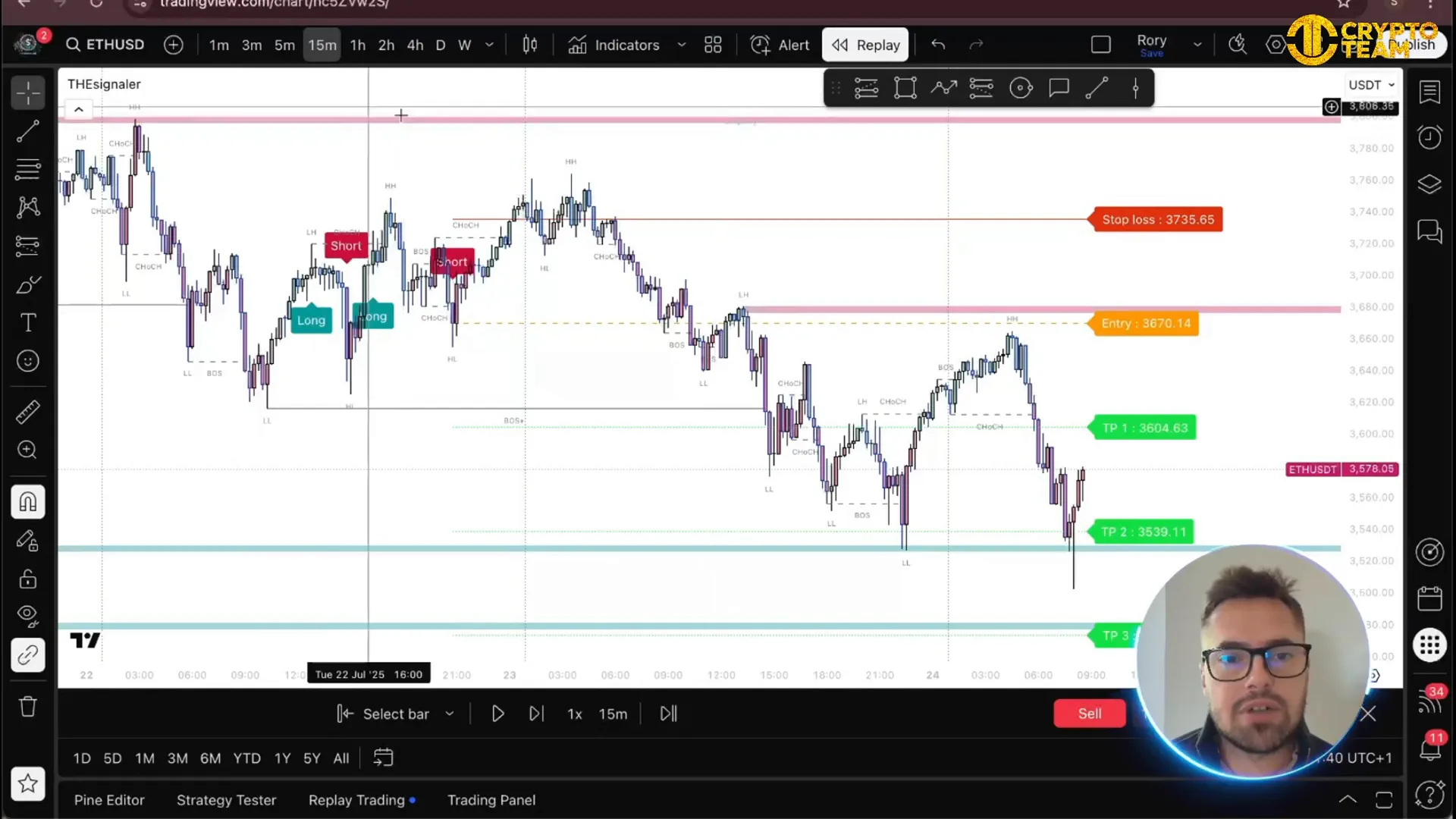
Task: Step the replay forward one bar
Action: [x=537, y=714]
